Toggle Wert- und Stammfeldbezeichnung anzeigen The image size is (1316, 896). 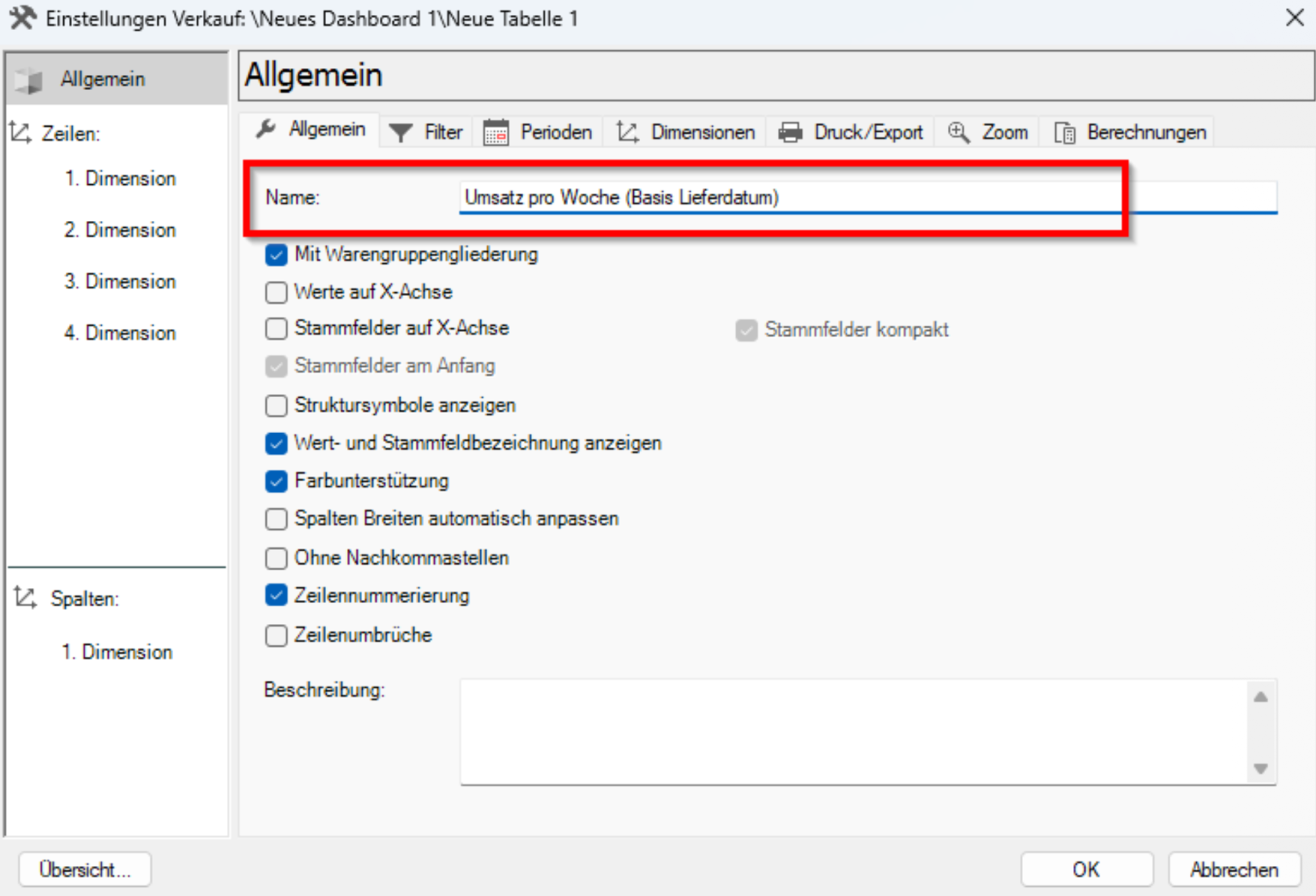coord(276,443)
